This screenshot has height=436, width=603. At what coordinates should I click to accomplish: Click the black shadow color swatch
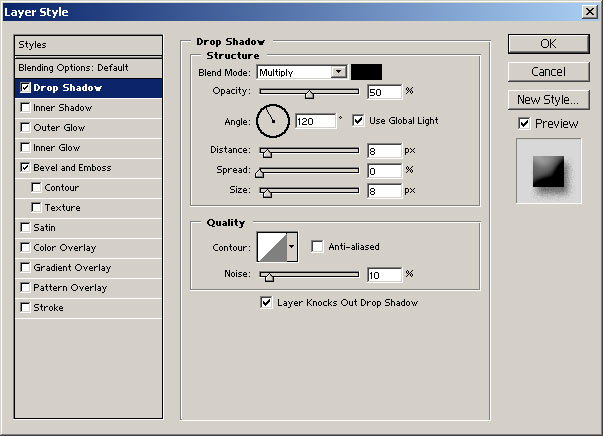click(x=366, y=72)
